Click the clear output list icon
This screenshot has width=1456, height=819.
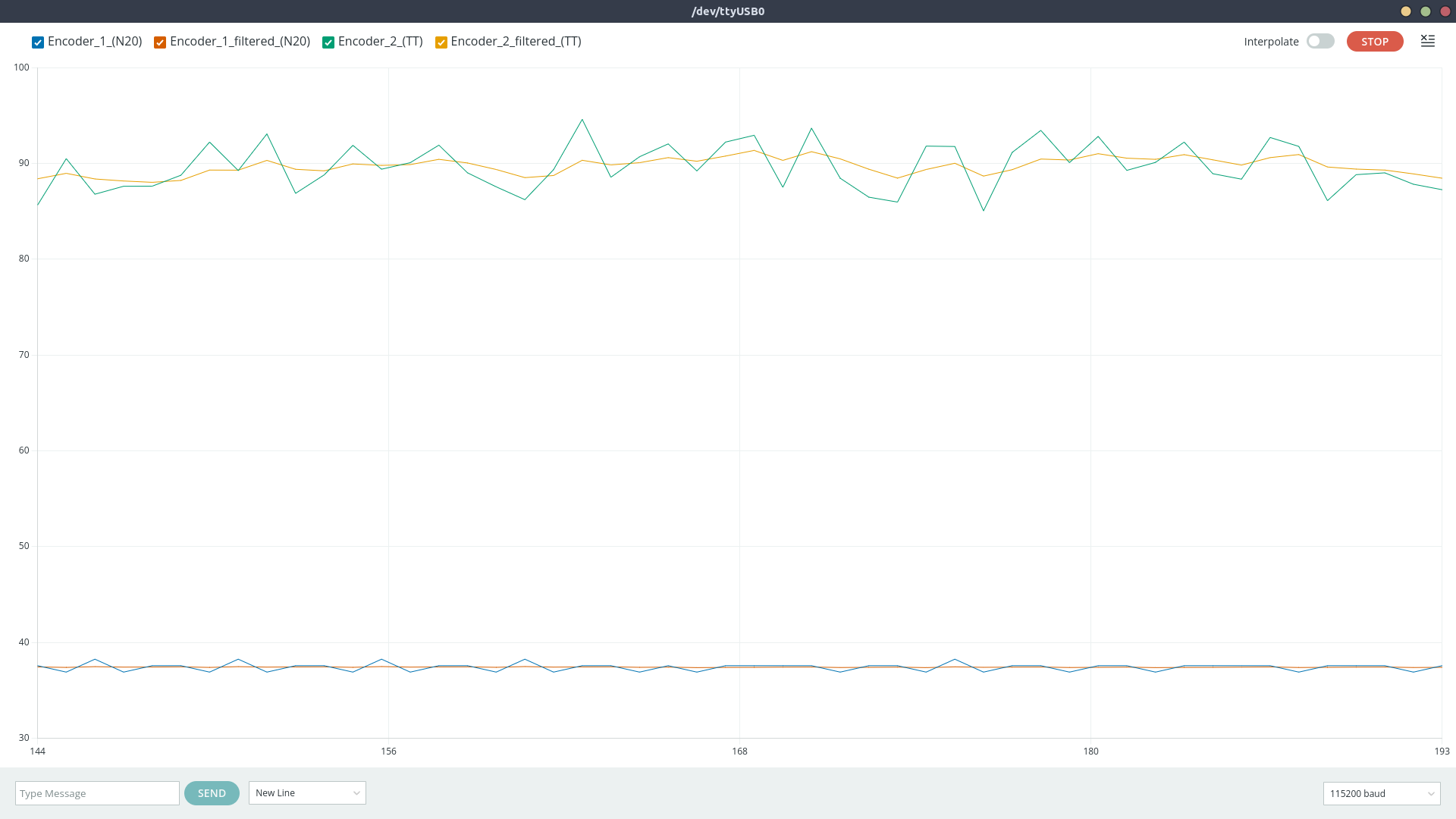click(x=1427, y=41)
